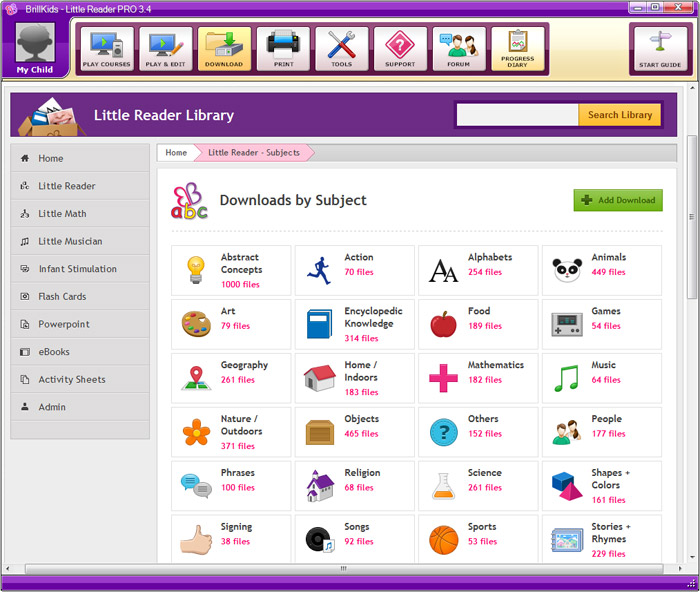The height and width of the screenshot is (592, 700).
Task: Open the Animals 449 files link
Action: (608, 272)
